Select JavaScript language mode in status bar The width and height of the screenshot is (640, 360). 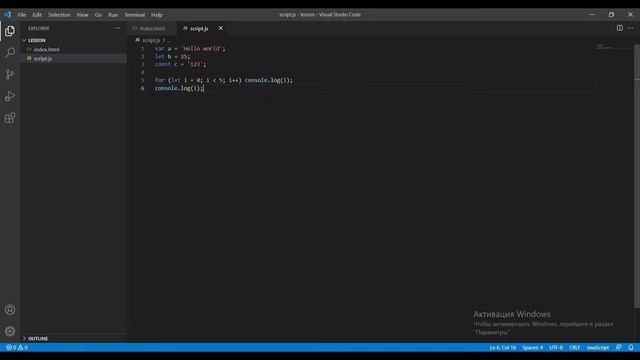click(x=598, y=347)
